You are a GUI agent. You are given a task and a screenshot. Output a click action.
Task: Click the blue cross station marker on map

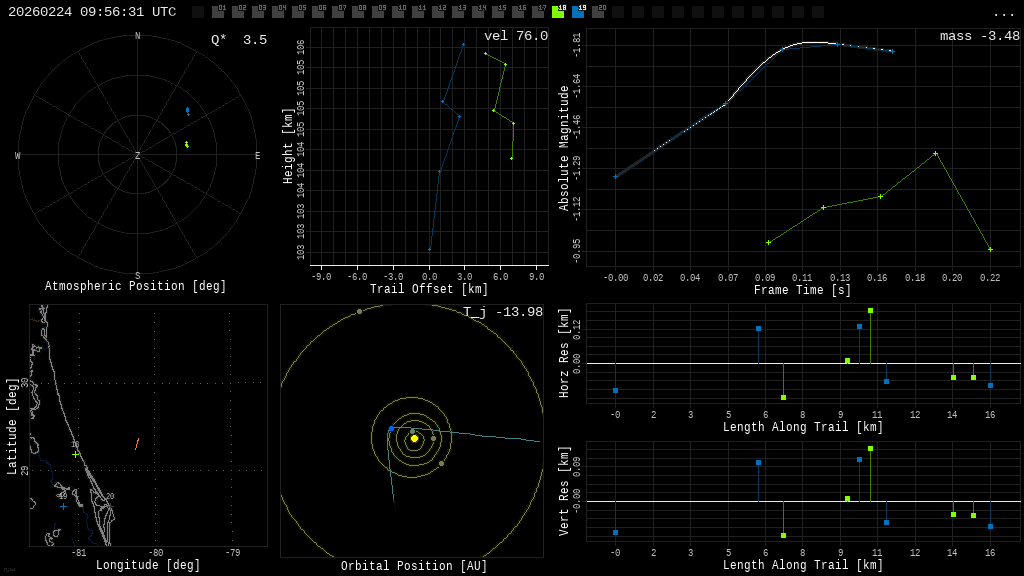pyautogui.click(x=63, y=507)
